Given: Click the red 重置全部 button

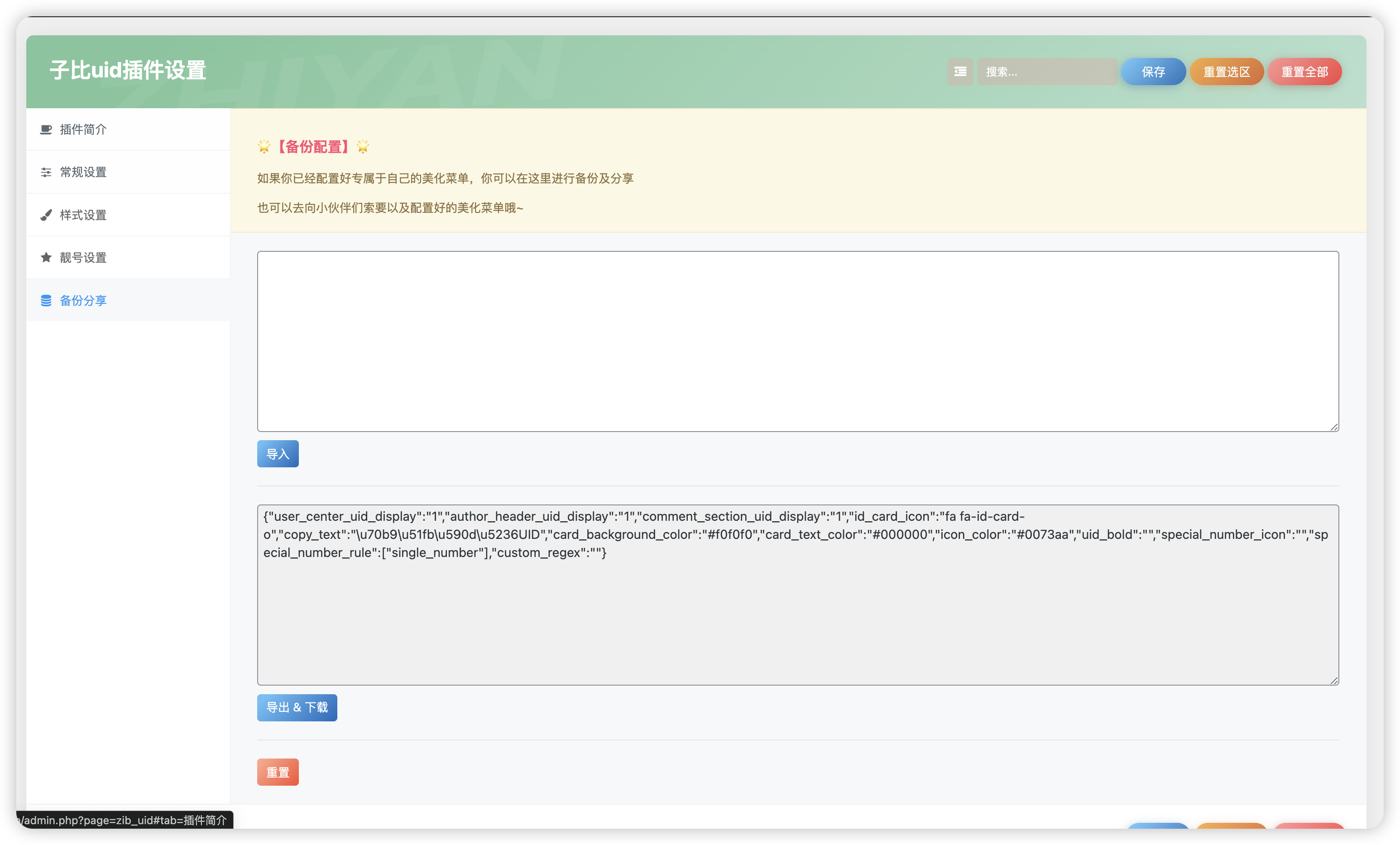Looking at the screenshot, I should click(x=1304, y=72).
